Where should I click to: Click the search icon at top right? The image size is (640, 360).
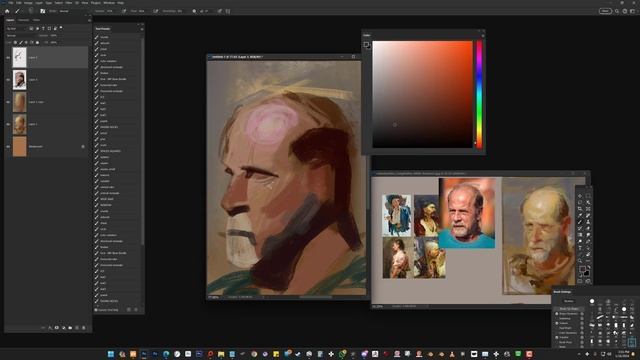pyautogui.click(x=617, y=11)
